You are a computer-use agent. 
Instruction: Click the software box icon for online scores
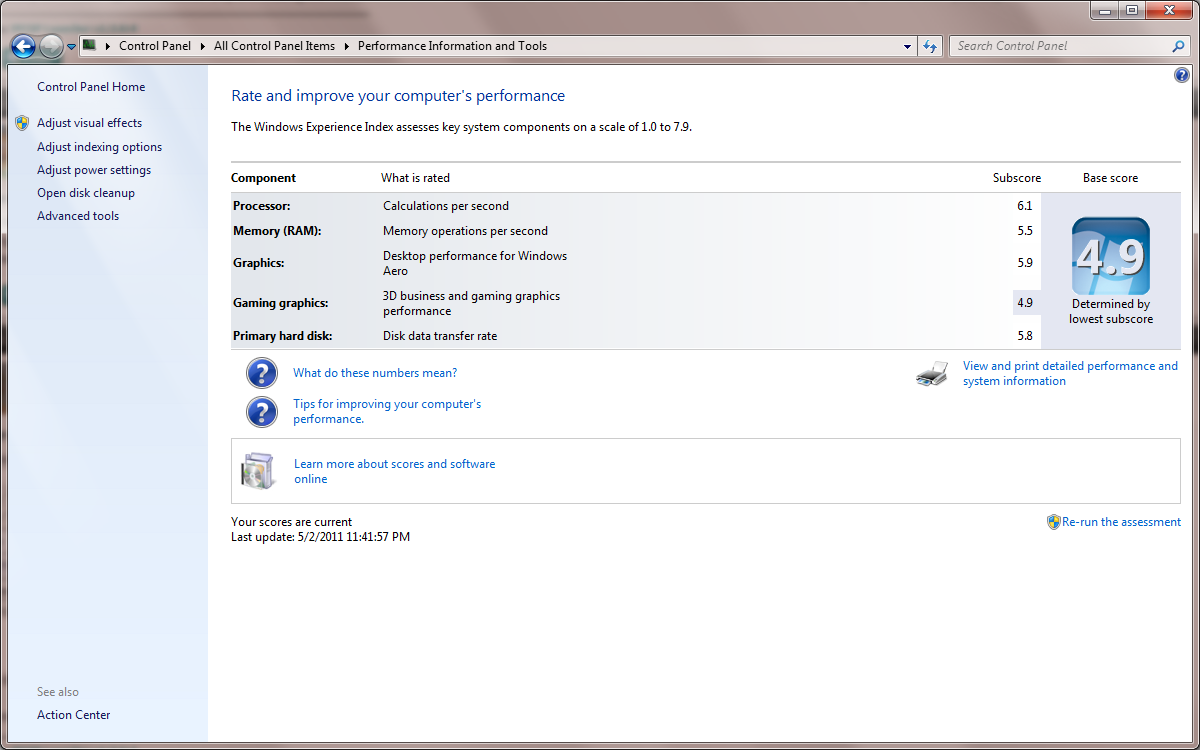tap(257, 471)
